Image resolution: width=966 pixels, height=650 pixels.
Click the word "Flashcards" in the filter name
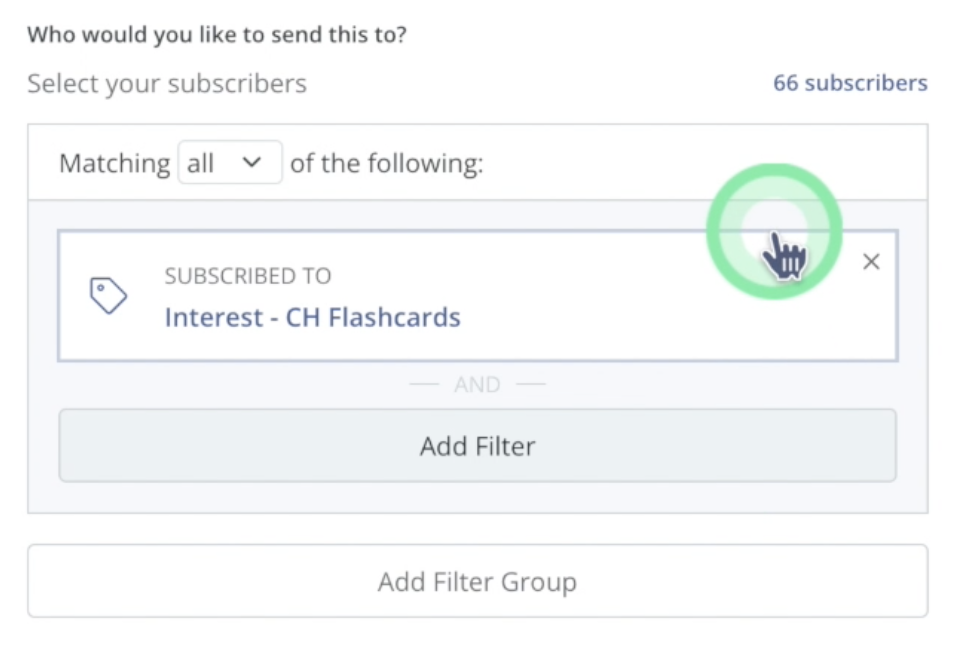click(394, 317)
